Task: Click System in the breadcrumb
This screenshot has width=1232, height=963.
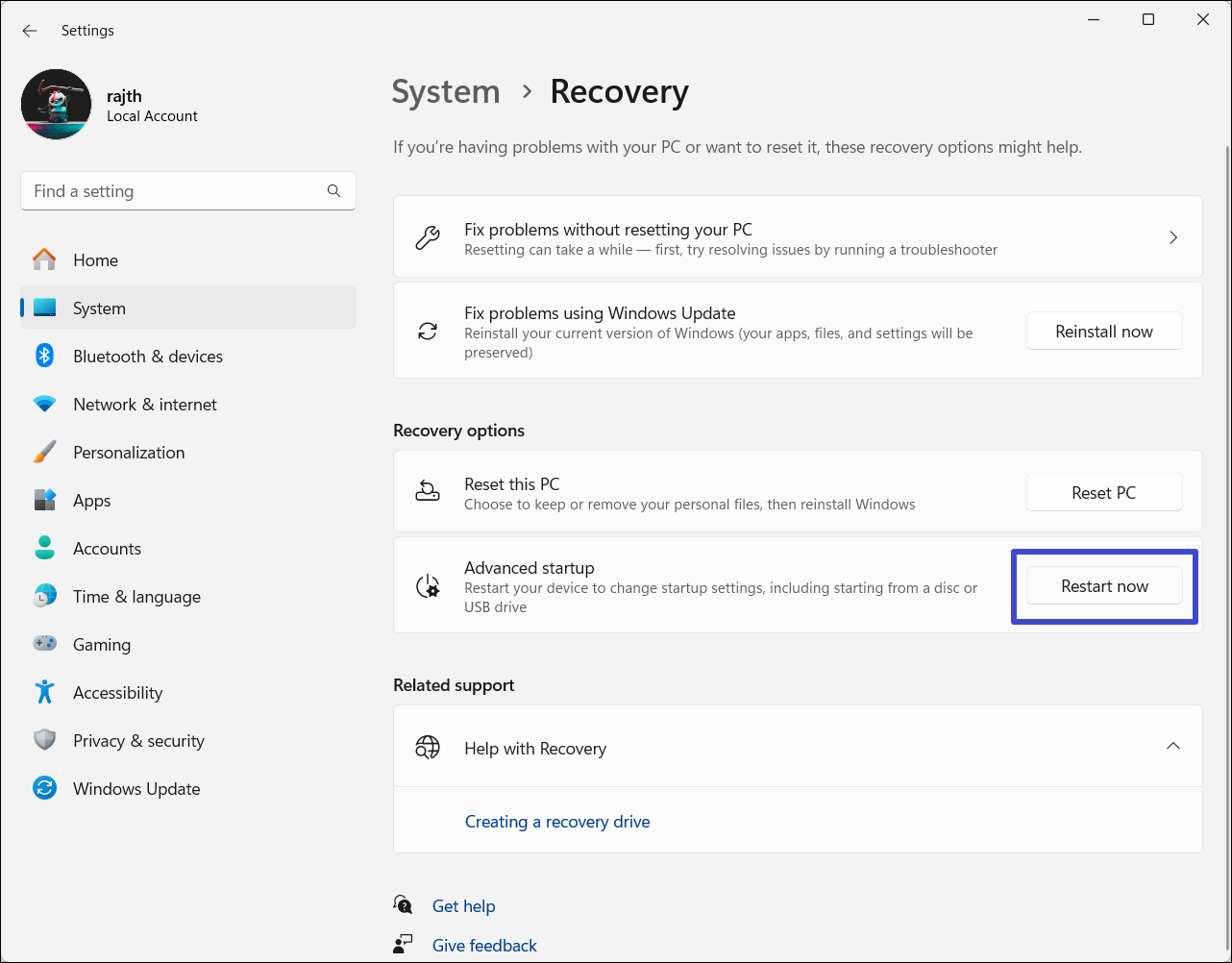Action: tap(446, 92)
